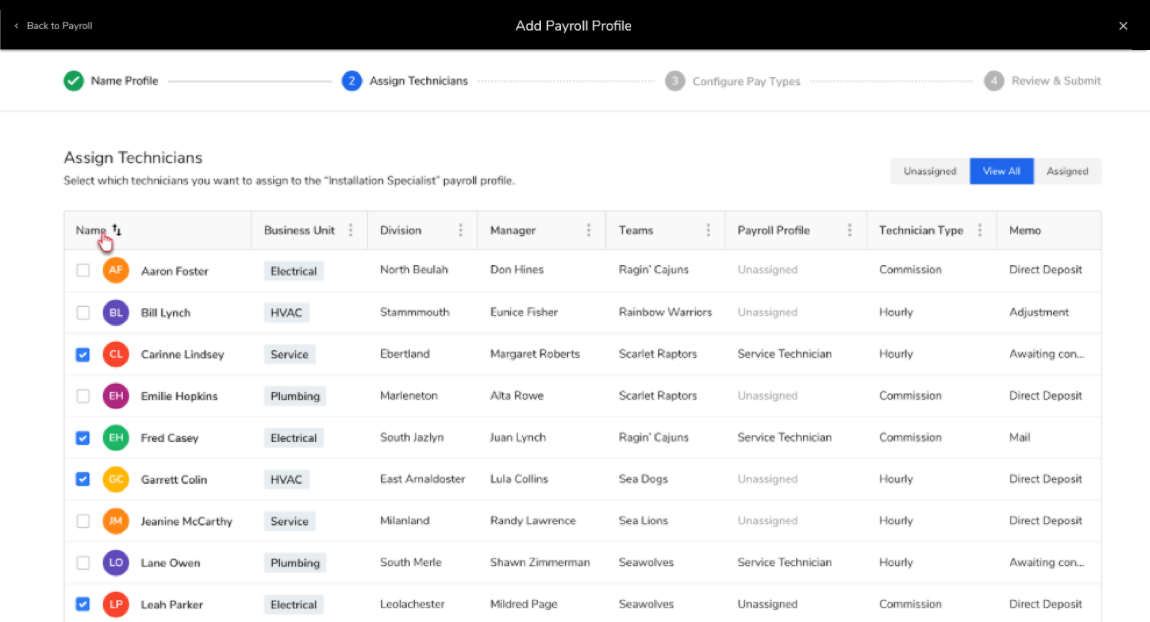The image size is (1150, 622).
Task: Click the green checkmark on Name Profile step
Action: click(73, 81)
